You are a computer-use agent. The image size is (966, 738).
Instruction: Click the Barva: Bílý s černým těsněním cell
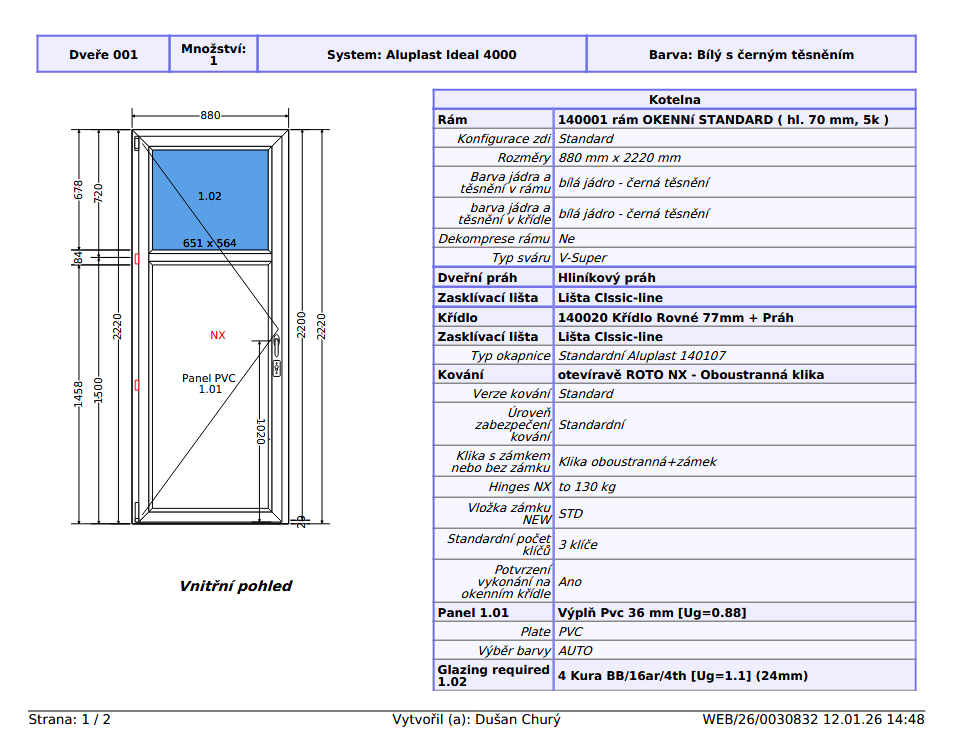[751, 55]
